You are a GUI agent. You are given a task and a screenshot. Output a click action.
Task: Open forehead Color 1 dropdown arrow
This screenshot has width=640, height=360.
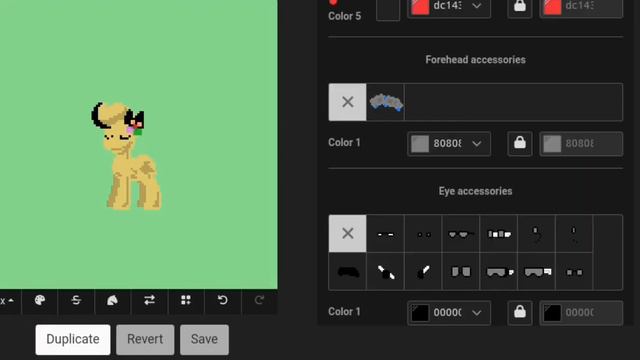click(477, 144)
